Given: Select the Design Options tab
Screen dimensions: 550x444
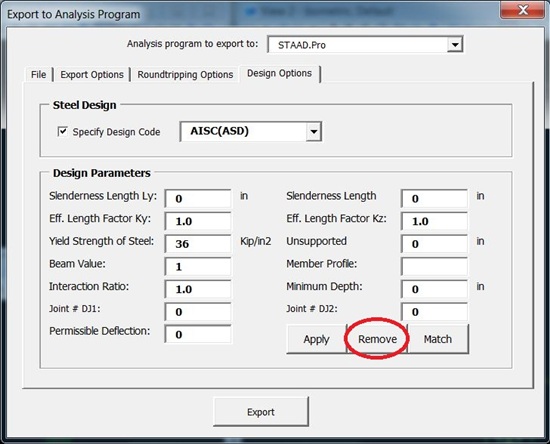Looking at the screenshot, I should pyautogui.click(x=280, y=73).
